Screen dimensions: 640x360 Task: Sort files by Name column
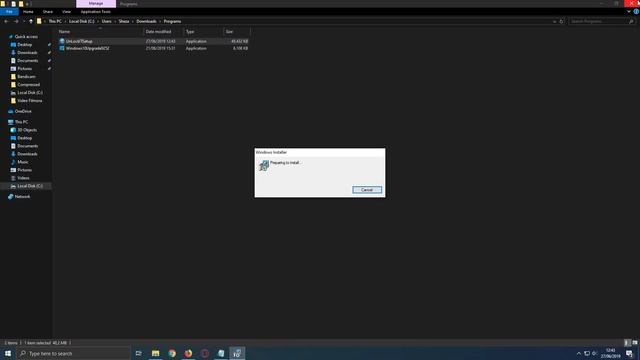coord(100,31)
